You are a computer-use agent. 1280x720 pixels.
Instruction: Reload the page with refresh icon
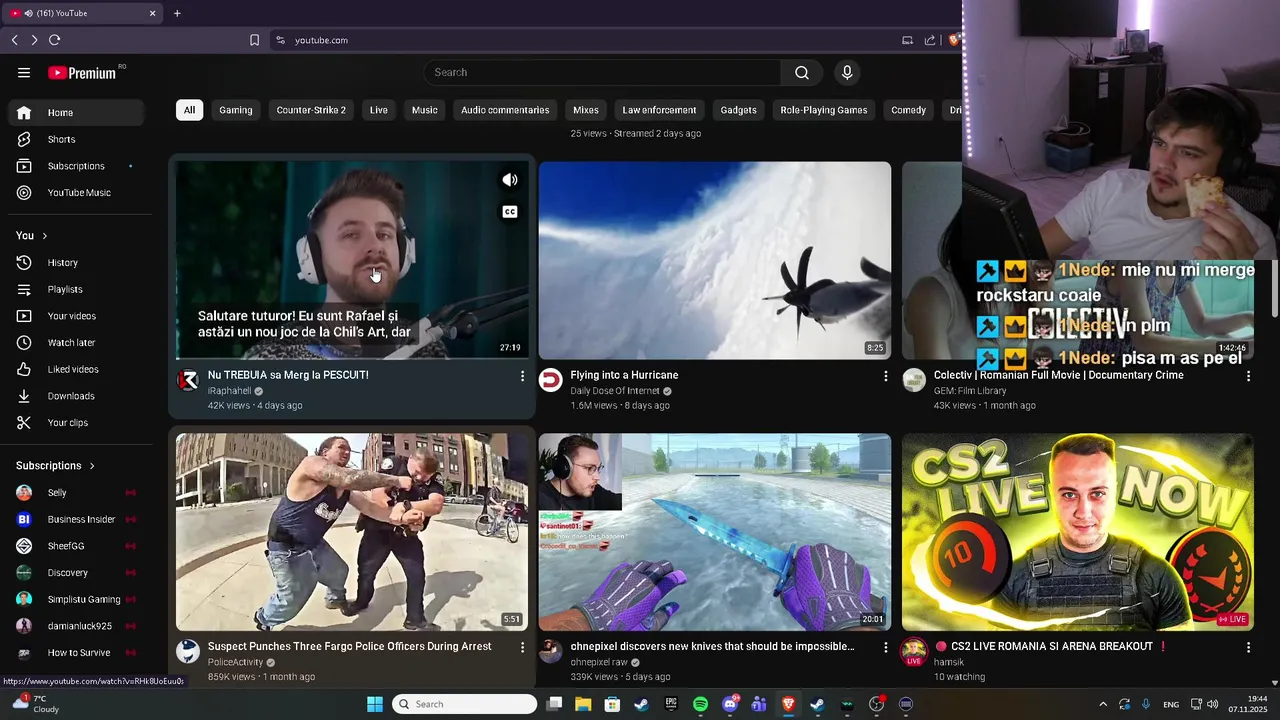click(54, 40)
